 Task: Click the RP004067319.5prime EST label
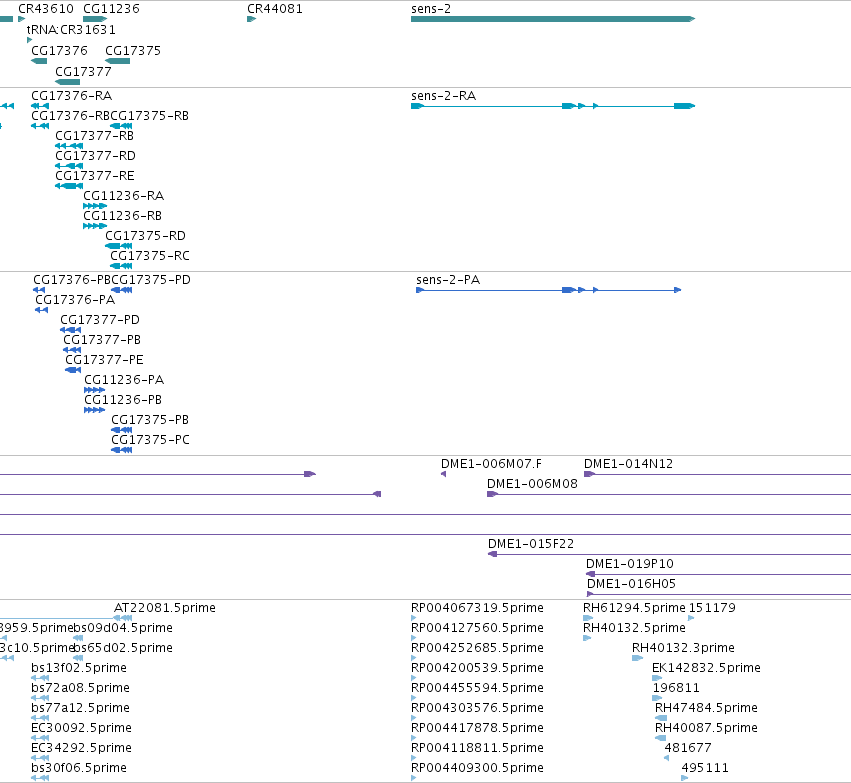click(478, 608)
